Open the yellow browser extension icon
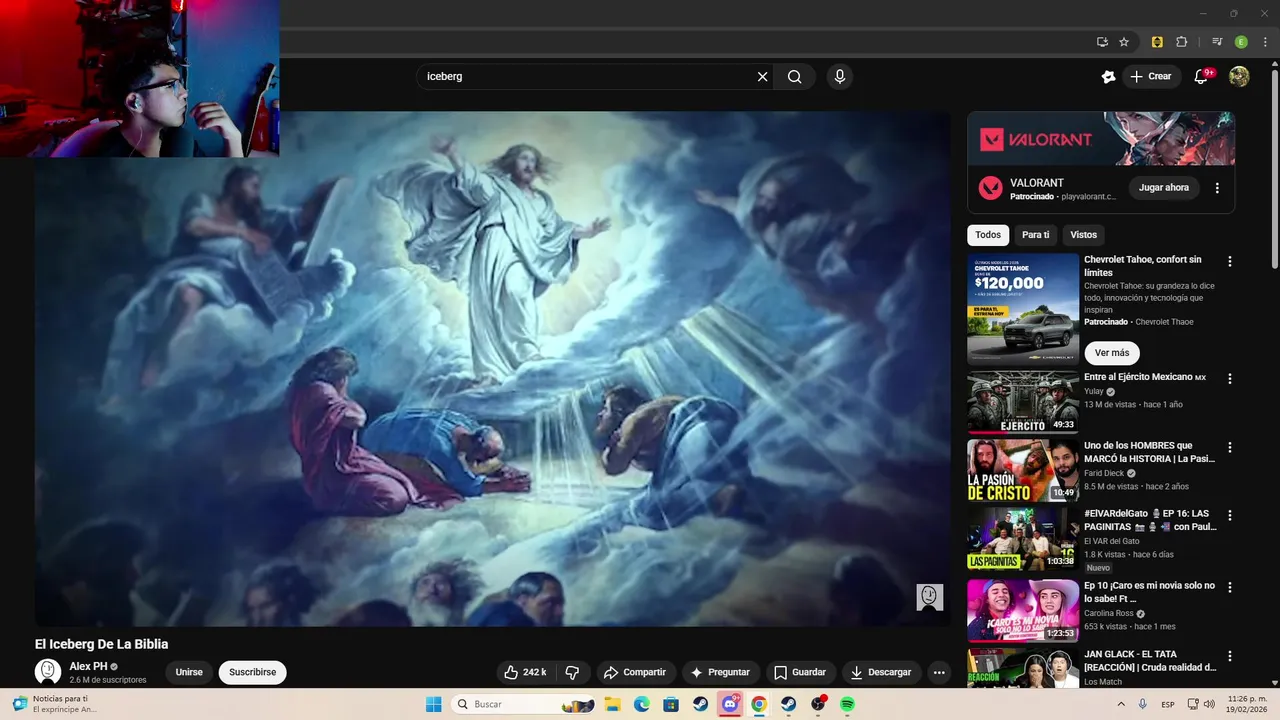The height and width of the screenshot is (720, 1280). 1157,42
